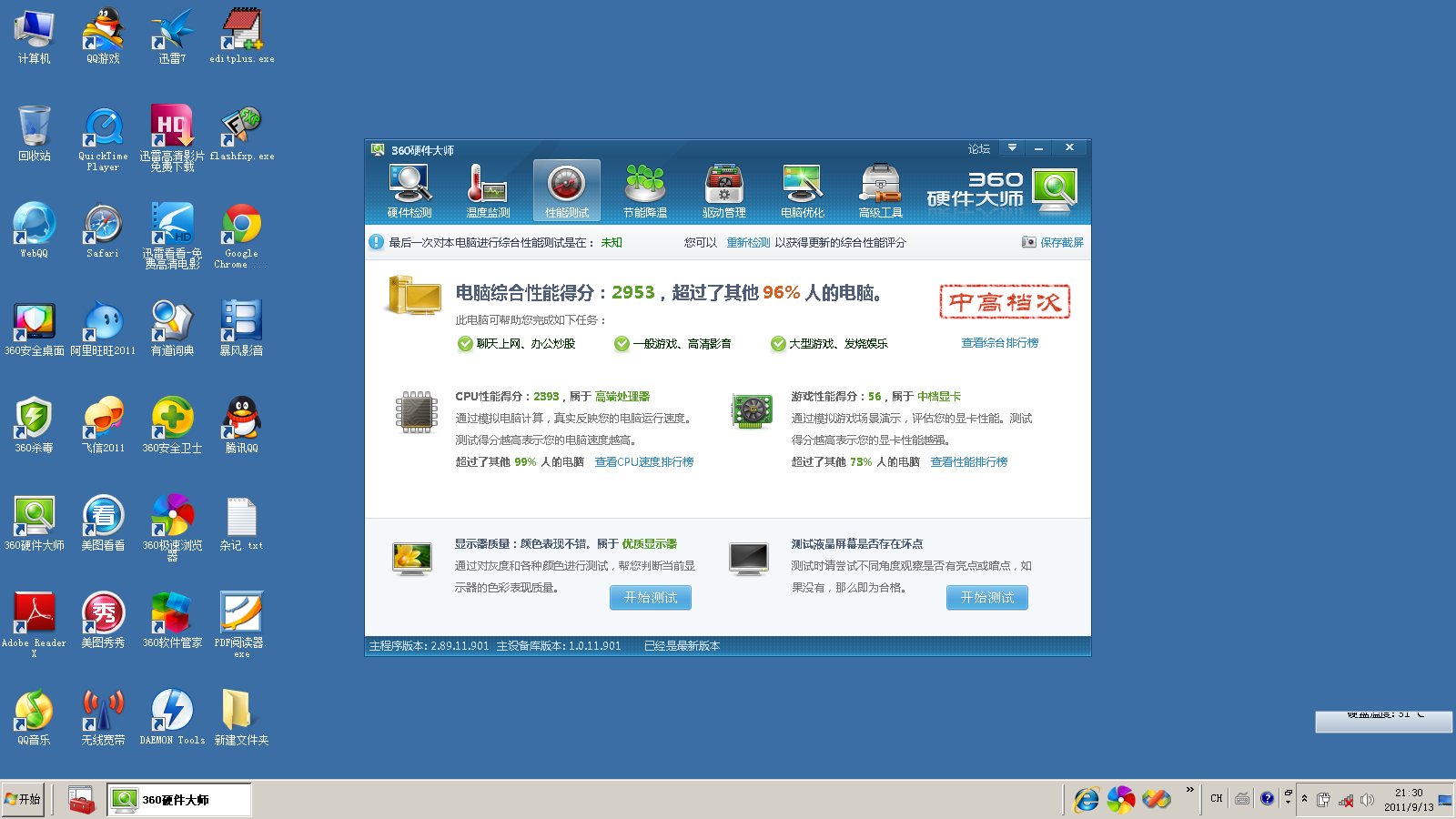Switch to the 性能测试 performance test tab
1456x819 pixels.
point(567,191)
